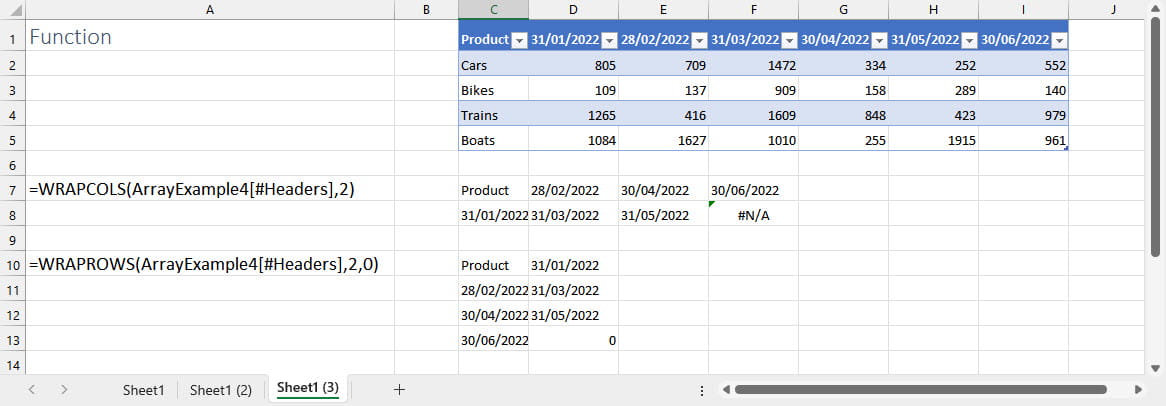Click the three-dot handle beside the scrollbar

701,390
